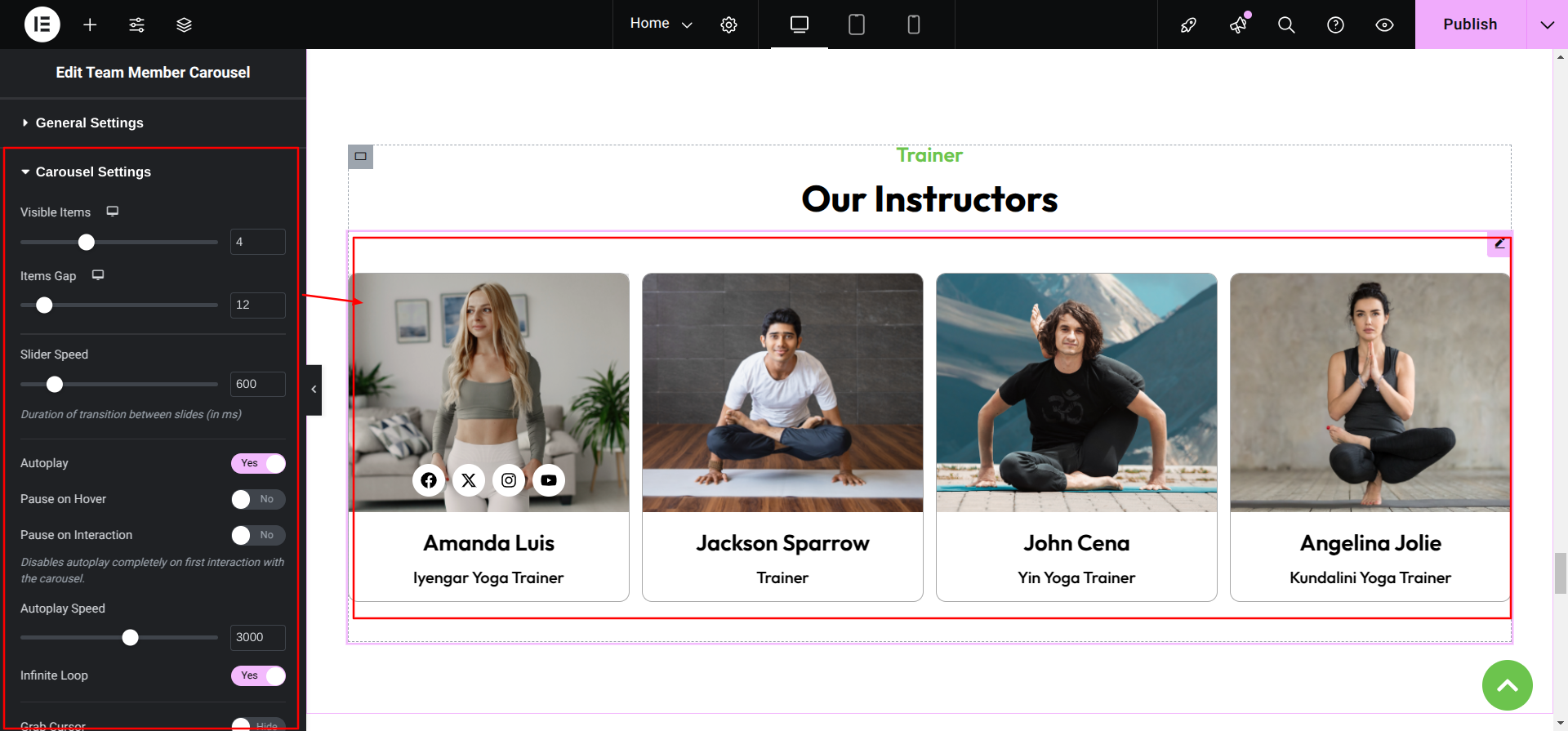This screenshot has width=1568, height=731.
Task: Adjust the Autoplay Speed slider
Action: click(x=131, y=637)
